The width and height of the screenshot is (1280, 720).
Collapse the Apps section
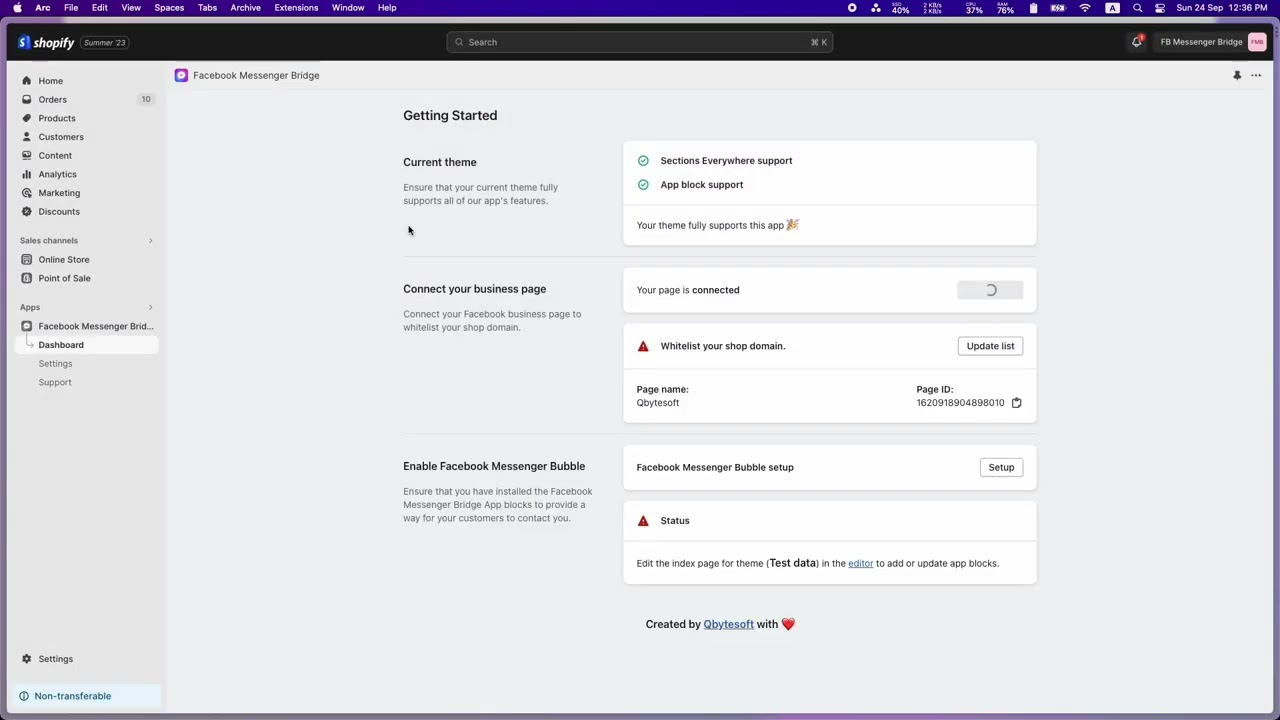point(150,307)
